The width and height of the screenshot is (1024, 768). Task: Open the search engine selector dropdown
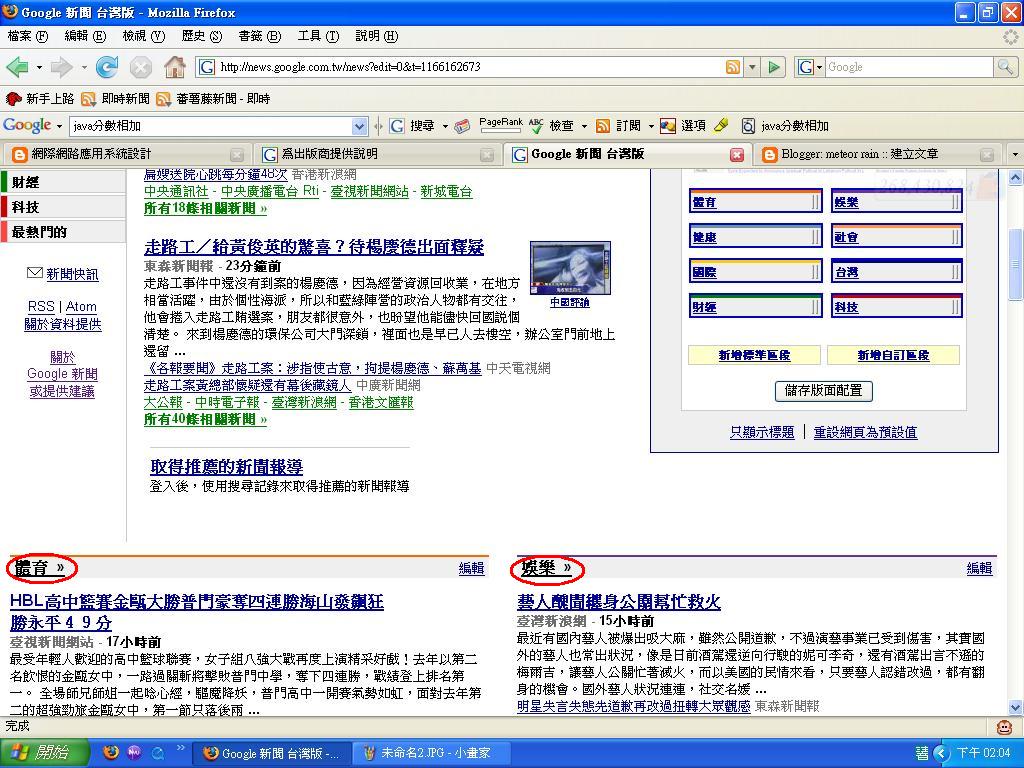pos(819,67)
